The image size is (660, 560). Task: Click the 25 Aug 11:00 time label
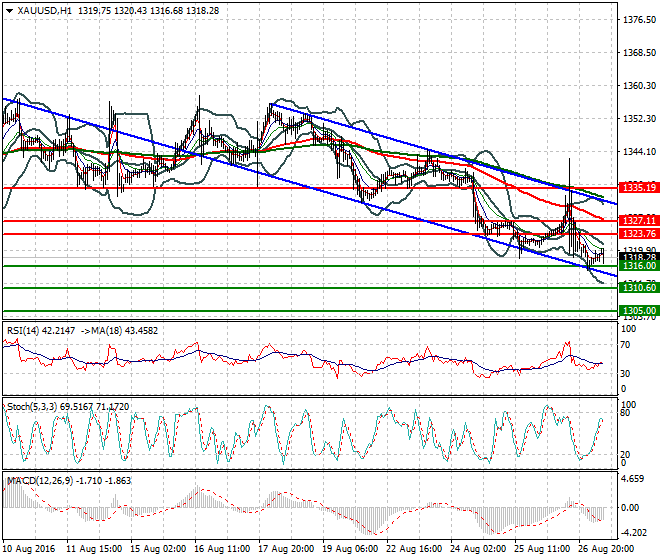pyautogui.click(x=542, y=549)
